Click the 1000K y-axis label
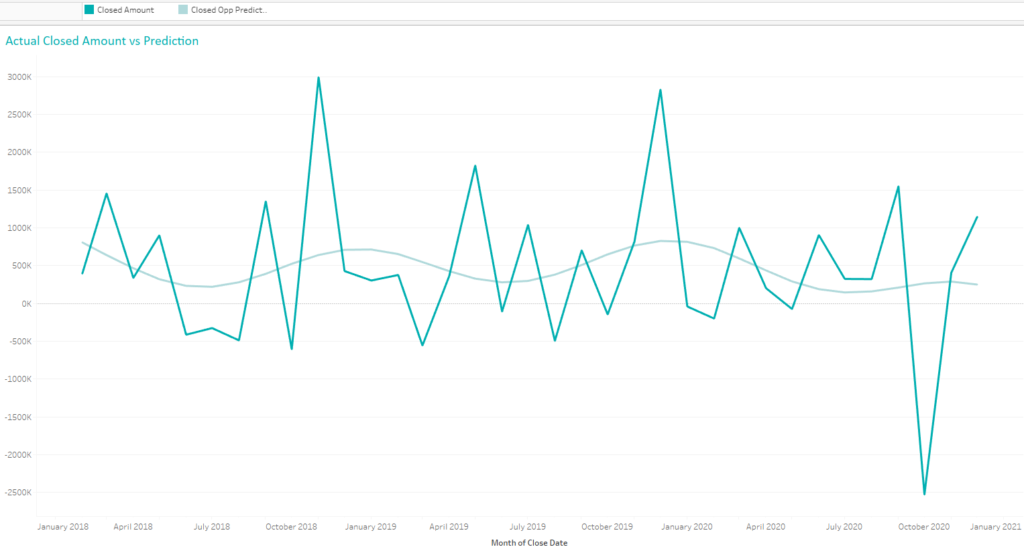 point(20,228)
